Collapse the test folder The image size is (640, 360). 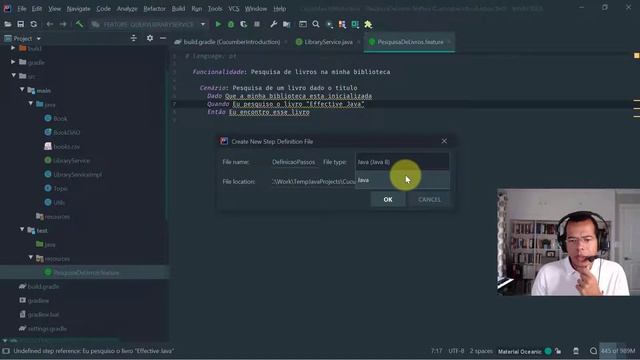(22, 230)
